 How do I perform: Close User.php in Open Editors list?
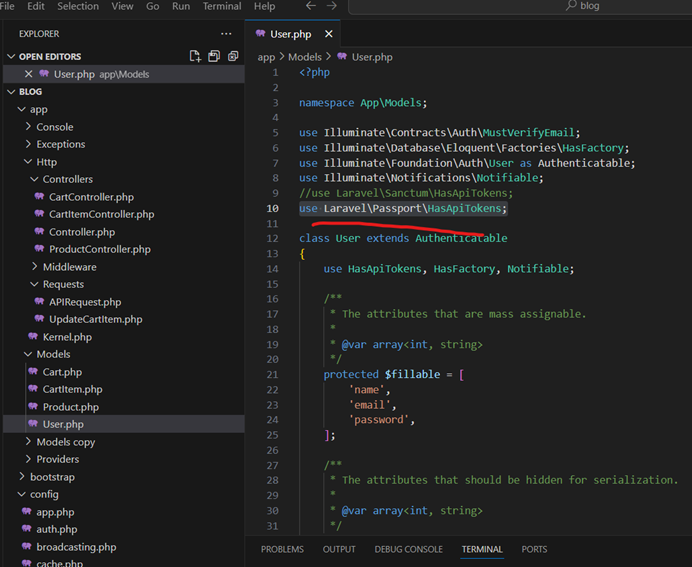click(x=28, y=74)
